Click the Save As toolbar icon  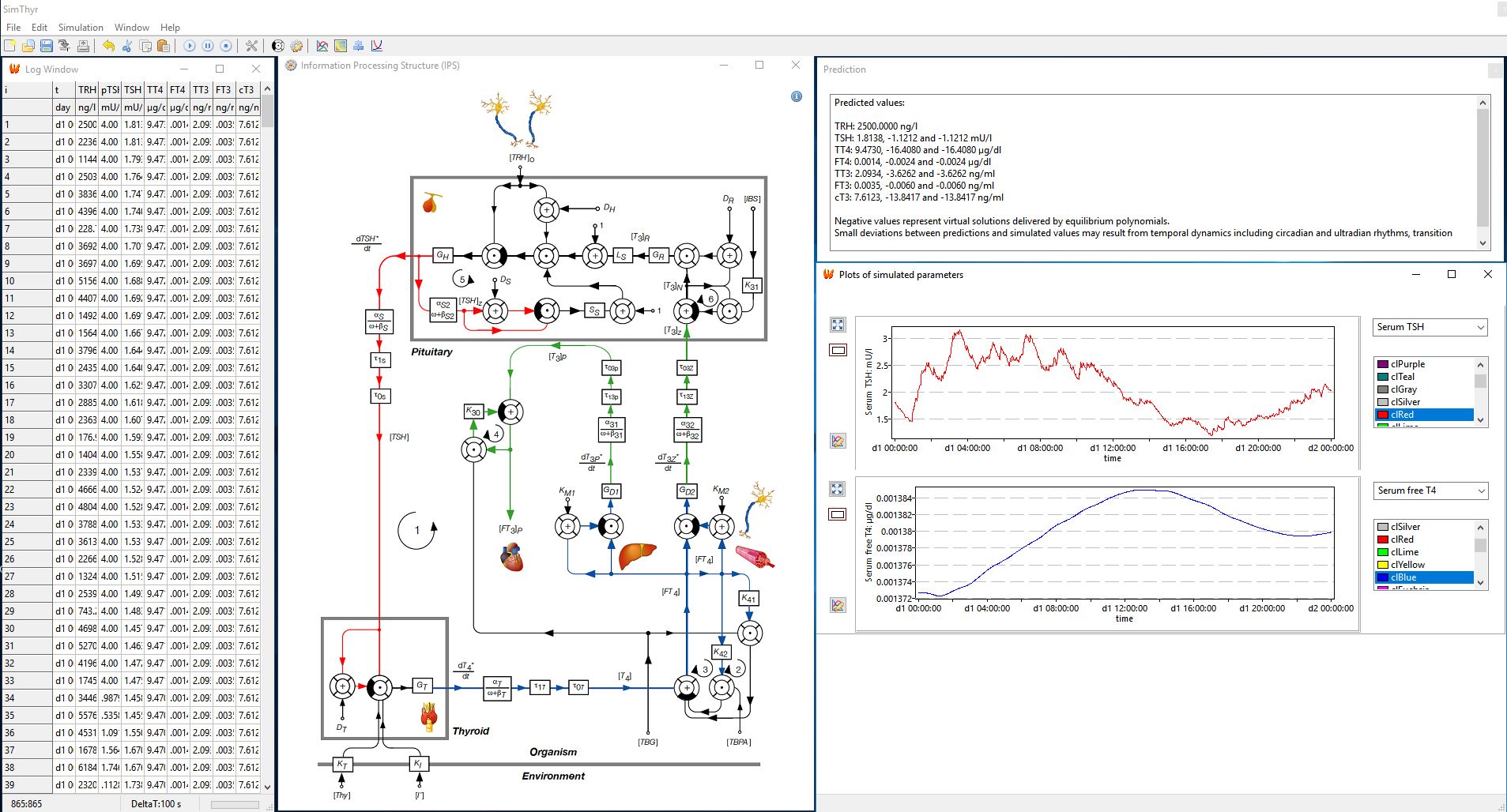click(x=64, y=46)
